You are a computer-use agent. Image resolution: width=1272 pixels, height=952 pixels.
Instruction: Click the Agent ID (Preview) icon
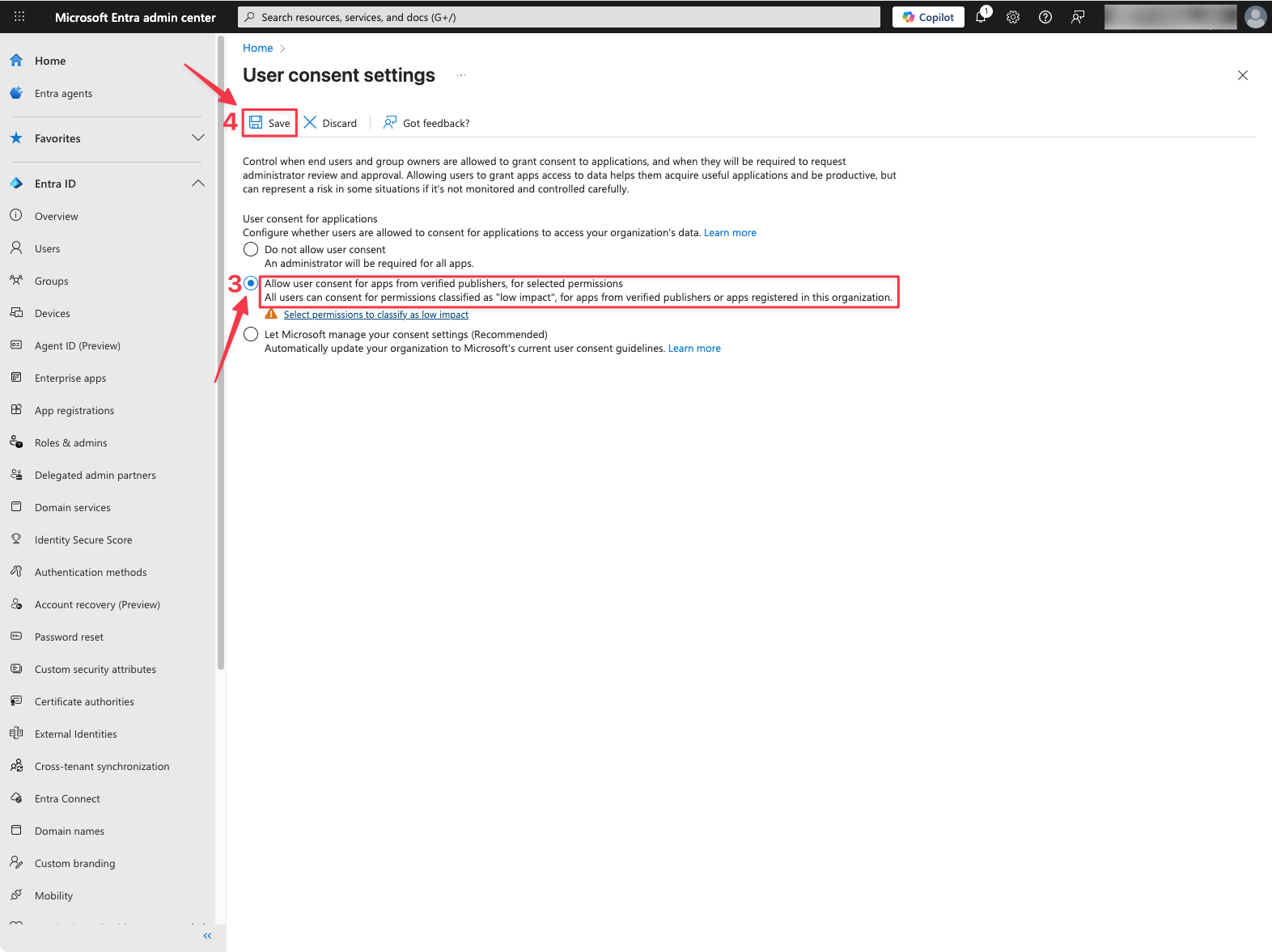[16, 345]
